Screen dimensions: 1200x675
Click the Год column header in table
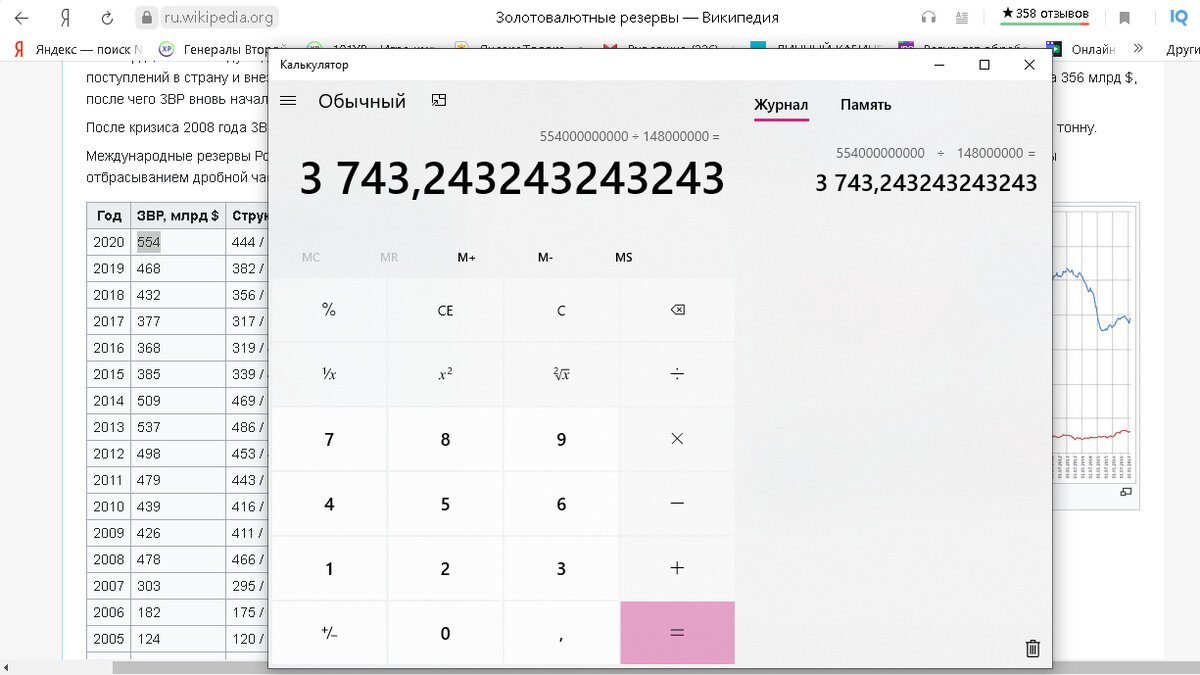109,215
